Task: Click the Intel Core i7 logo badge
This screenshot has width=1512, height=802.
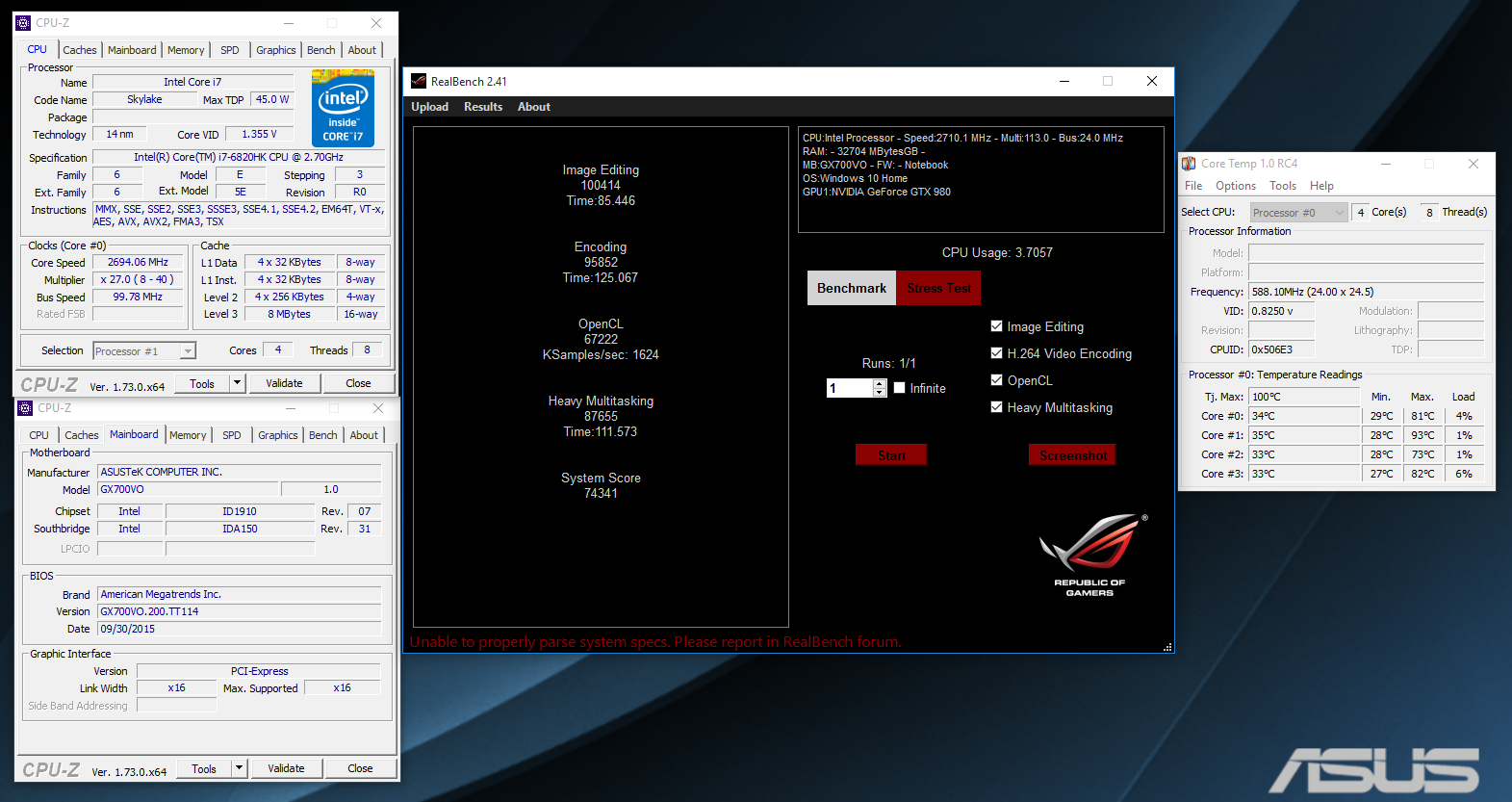Action: pyautogui.click(x=344, y=108)
